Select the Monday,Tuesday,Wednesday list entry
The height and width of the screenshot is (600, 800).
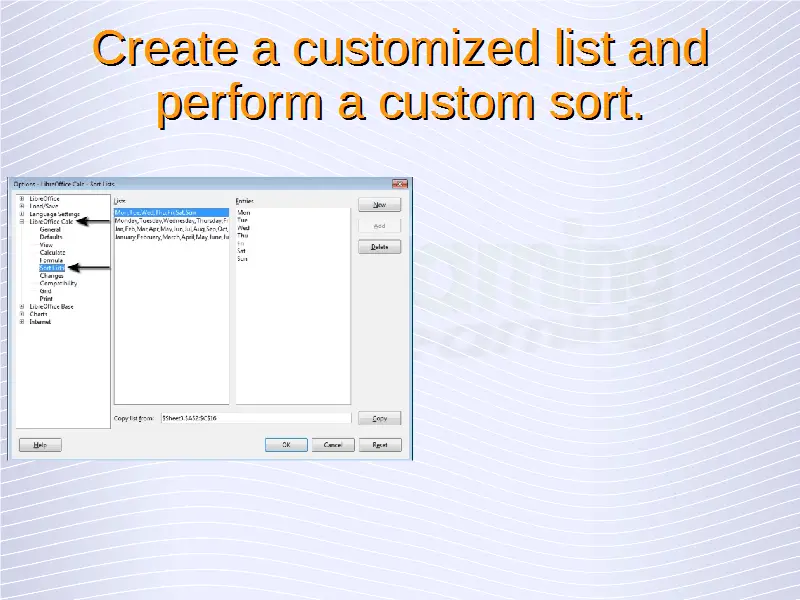point(171,220)
